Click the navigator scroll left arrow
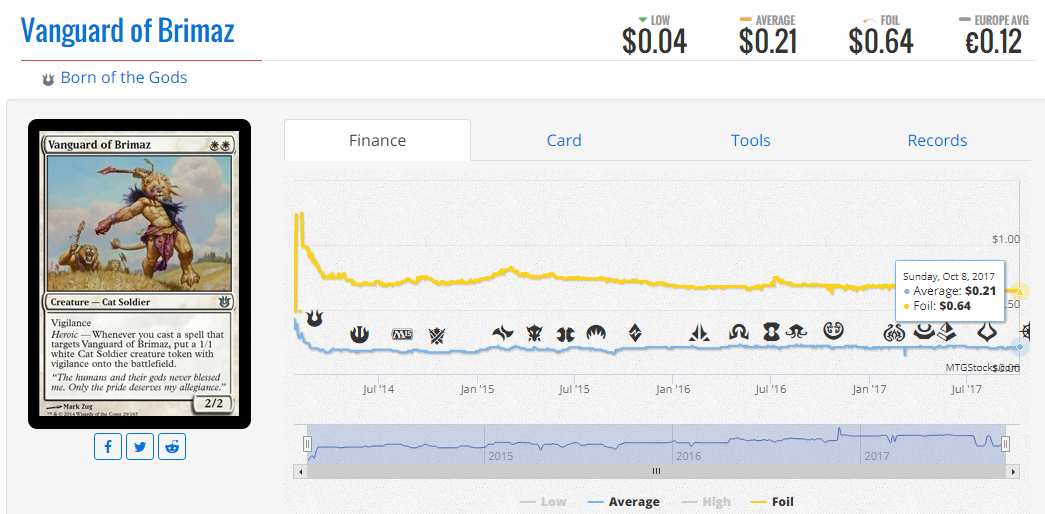 coord(300,471)
